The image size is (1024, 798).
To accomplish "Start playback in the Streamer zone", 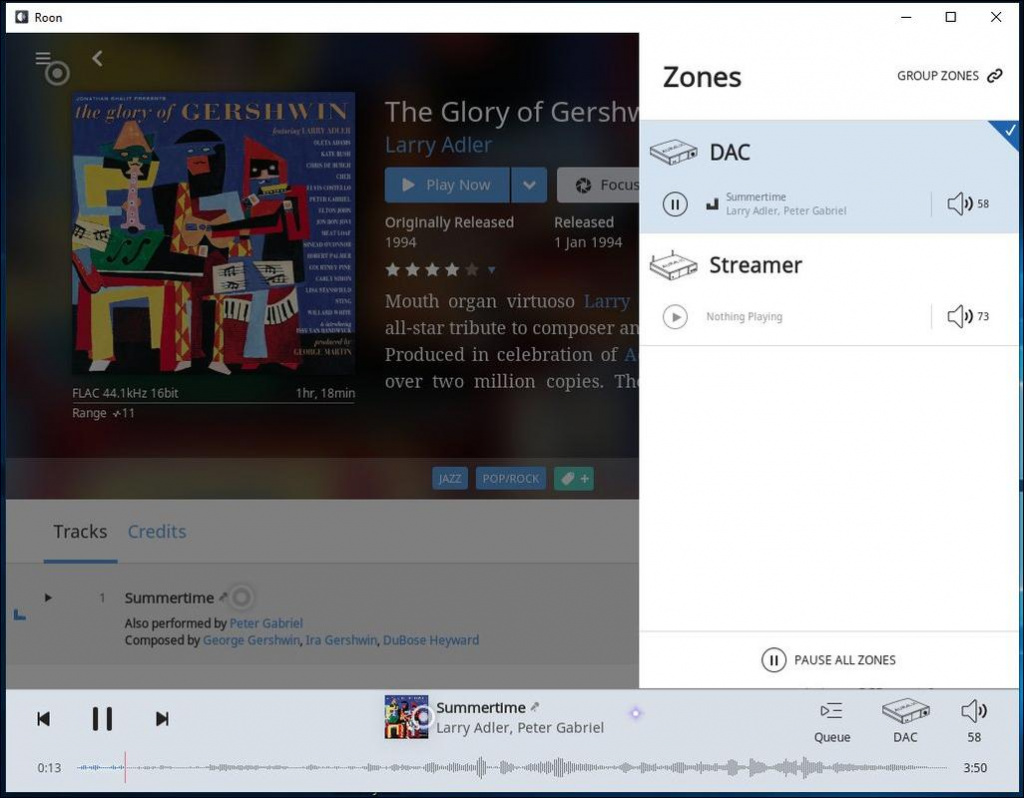I will click(x=675, y=317).
